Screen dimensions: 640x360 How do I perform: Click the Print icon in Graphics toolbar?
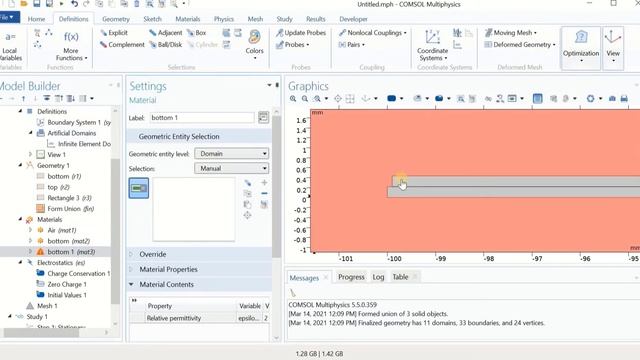624,98
